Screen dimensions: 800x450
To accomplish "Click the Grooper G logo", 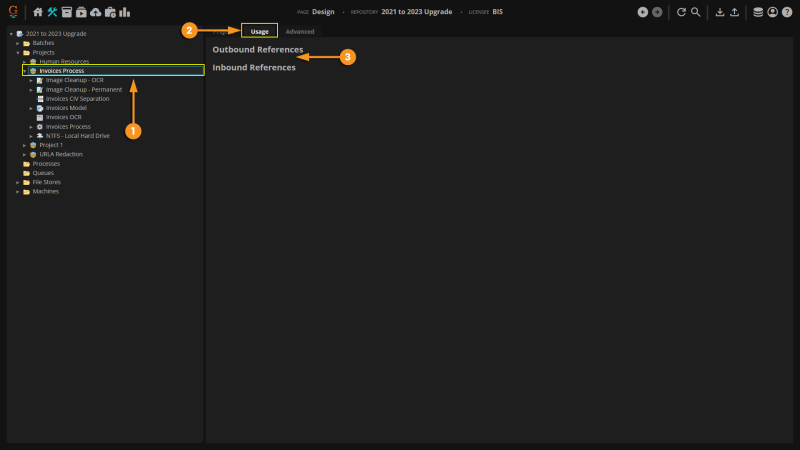I will coord(13,11).
